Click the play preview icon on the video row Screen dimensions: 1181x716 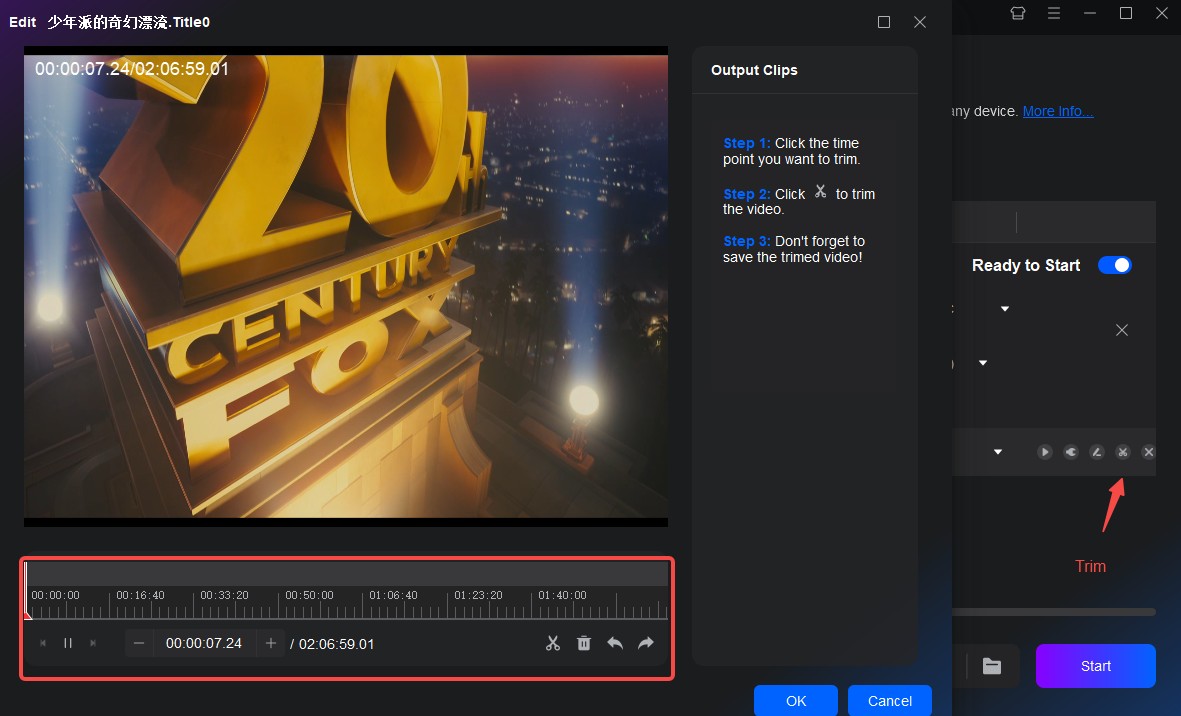click(x=1044, y=451)
